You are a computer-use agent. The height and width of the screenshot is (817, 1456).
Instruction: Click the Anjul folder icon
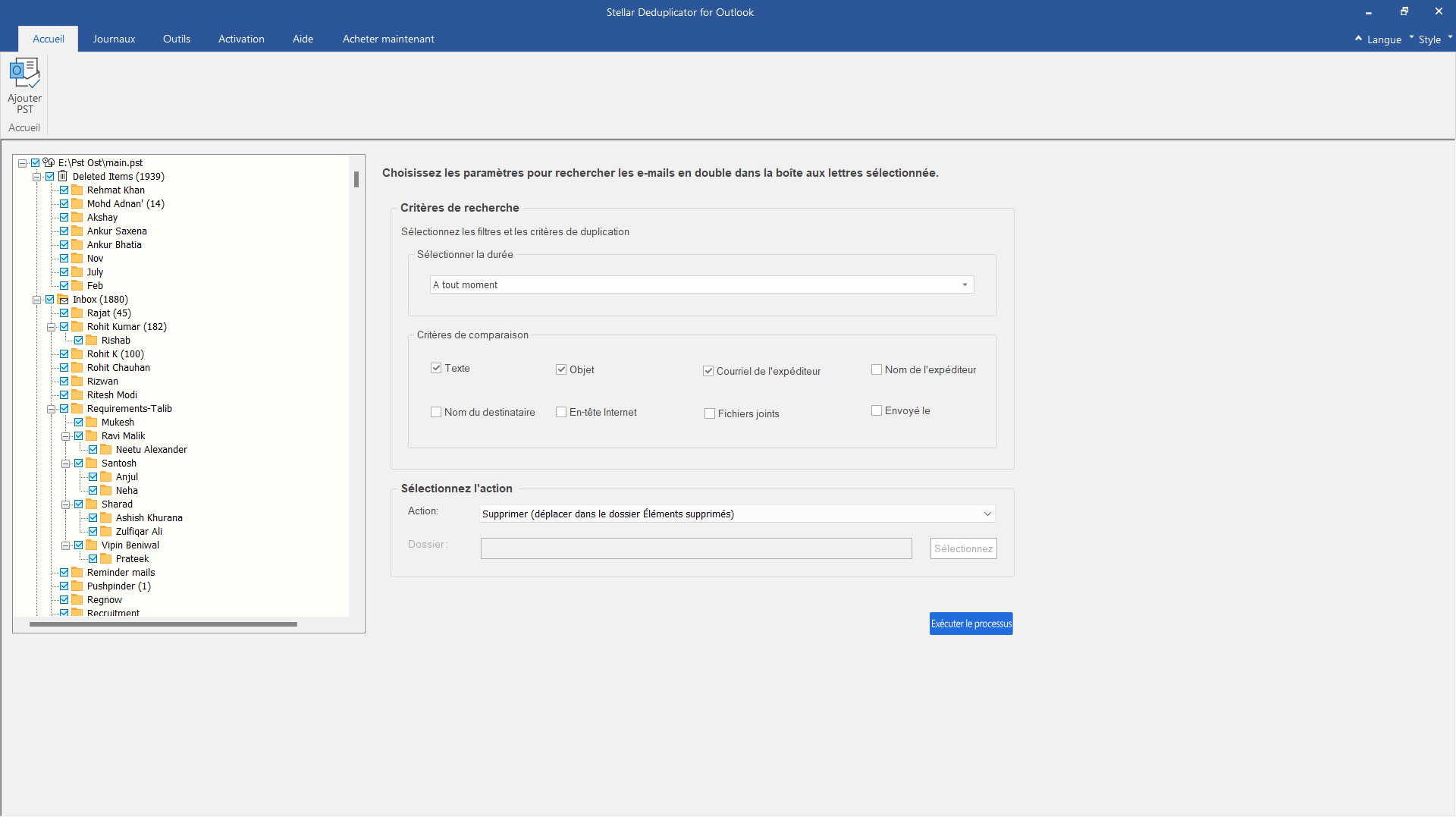point(106,476)
